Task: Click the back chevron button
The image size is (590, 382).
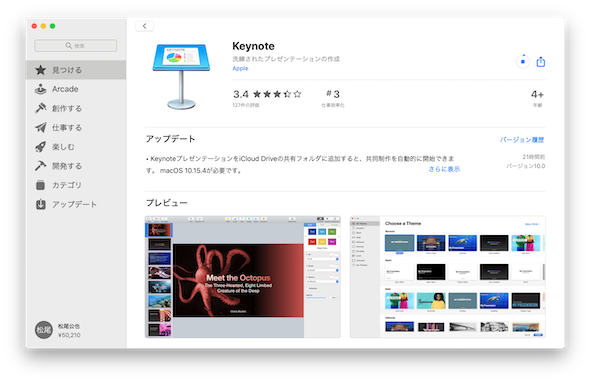Action: [144, 26]
